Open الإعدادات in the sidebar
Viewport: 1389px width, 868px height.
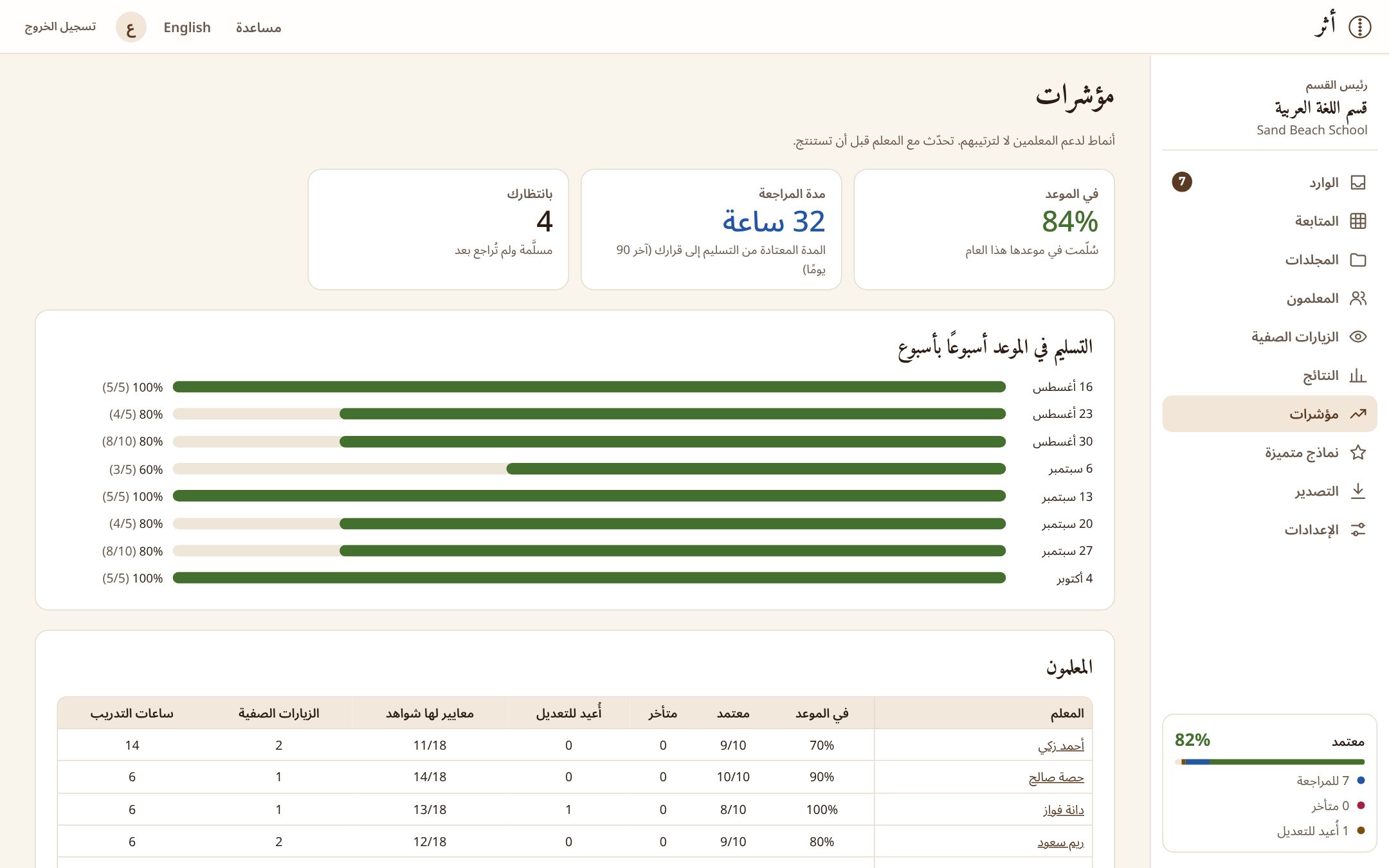[x=1269, y=530]
